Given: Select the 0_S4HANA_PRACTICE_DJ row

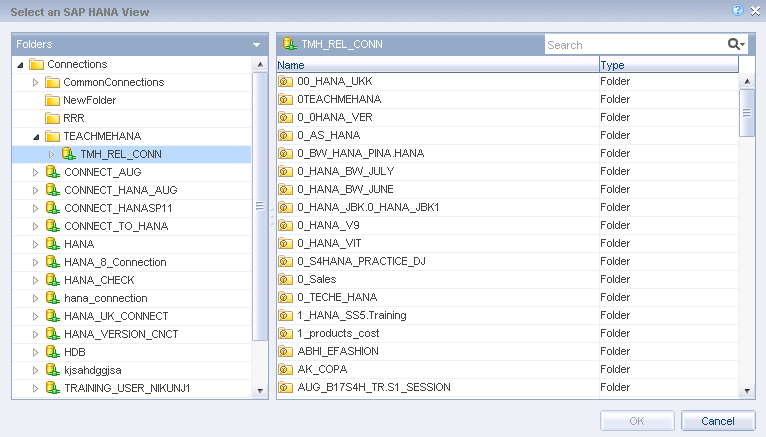Looking at the screenshot, I should (x=508, y=261).
